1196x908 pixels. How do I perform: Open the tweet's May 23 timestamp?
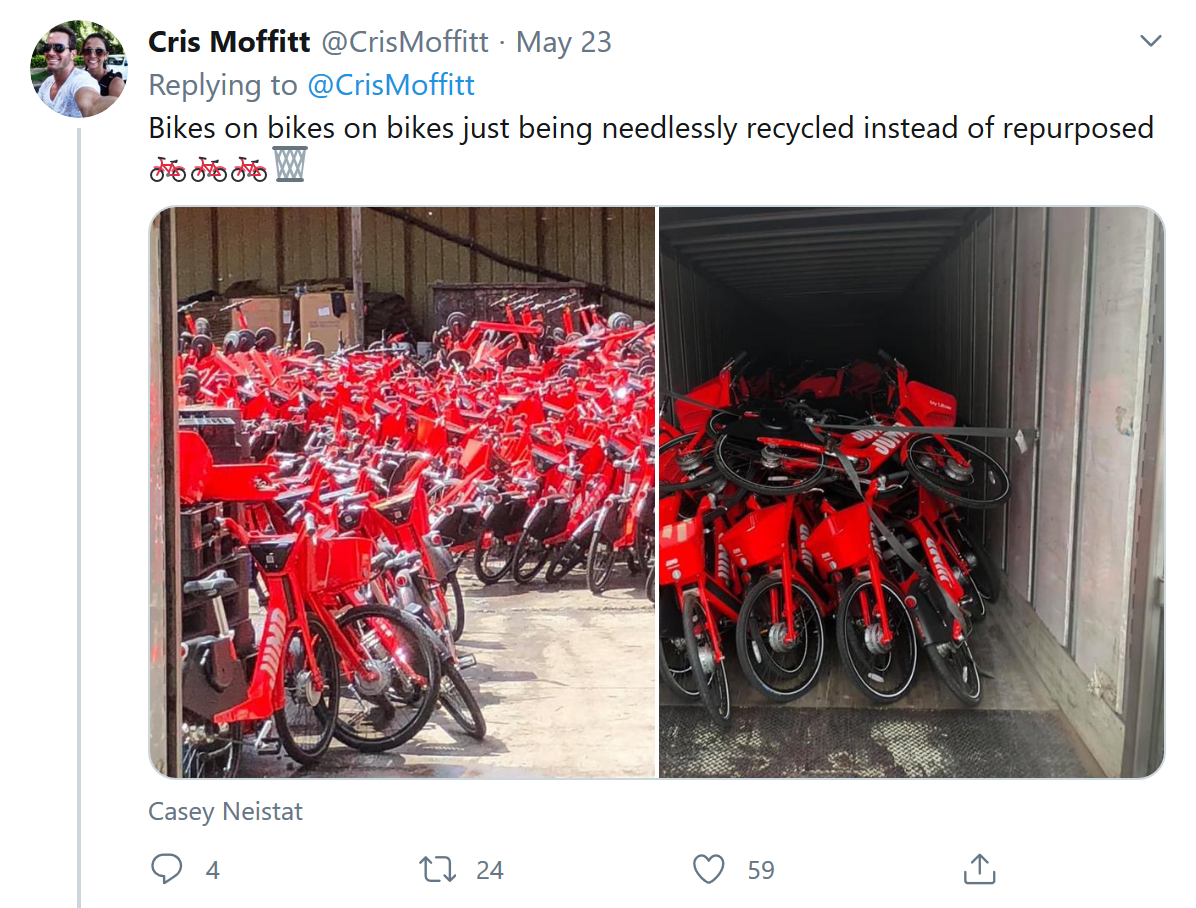tap(563, 42)
